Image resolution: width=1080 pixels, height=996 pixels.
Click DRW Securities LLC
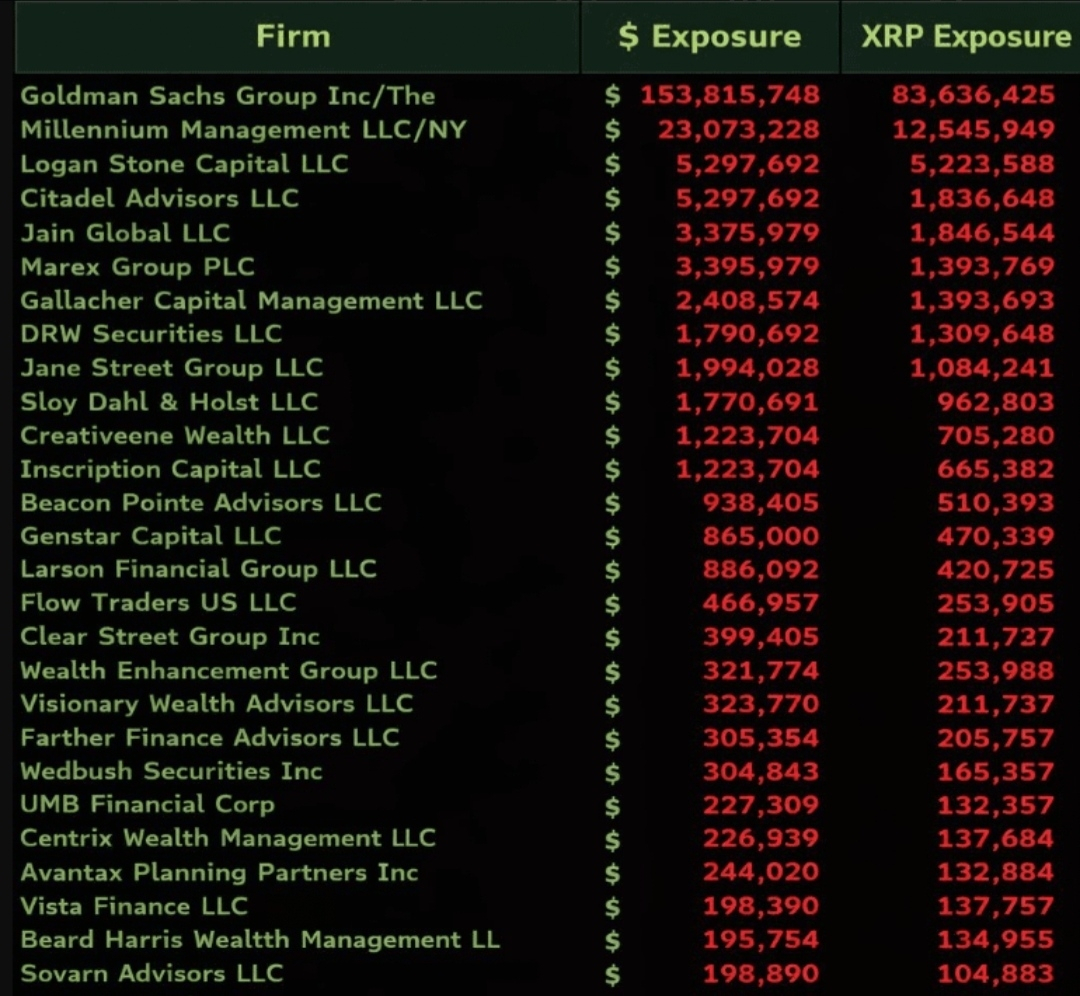[x=151, y=334]
